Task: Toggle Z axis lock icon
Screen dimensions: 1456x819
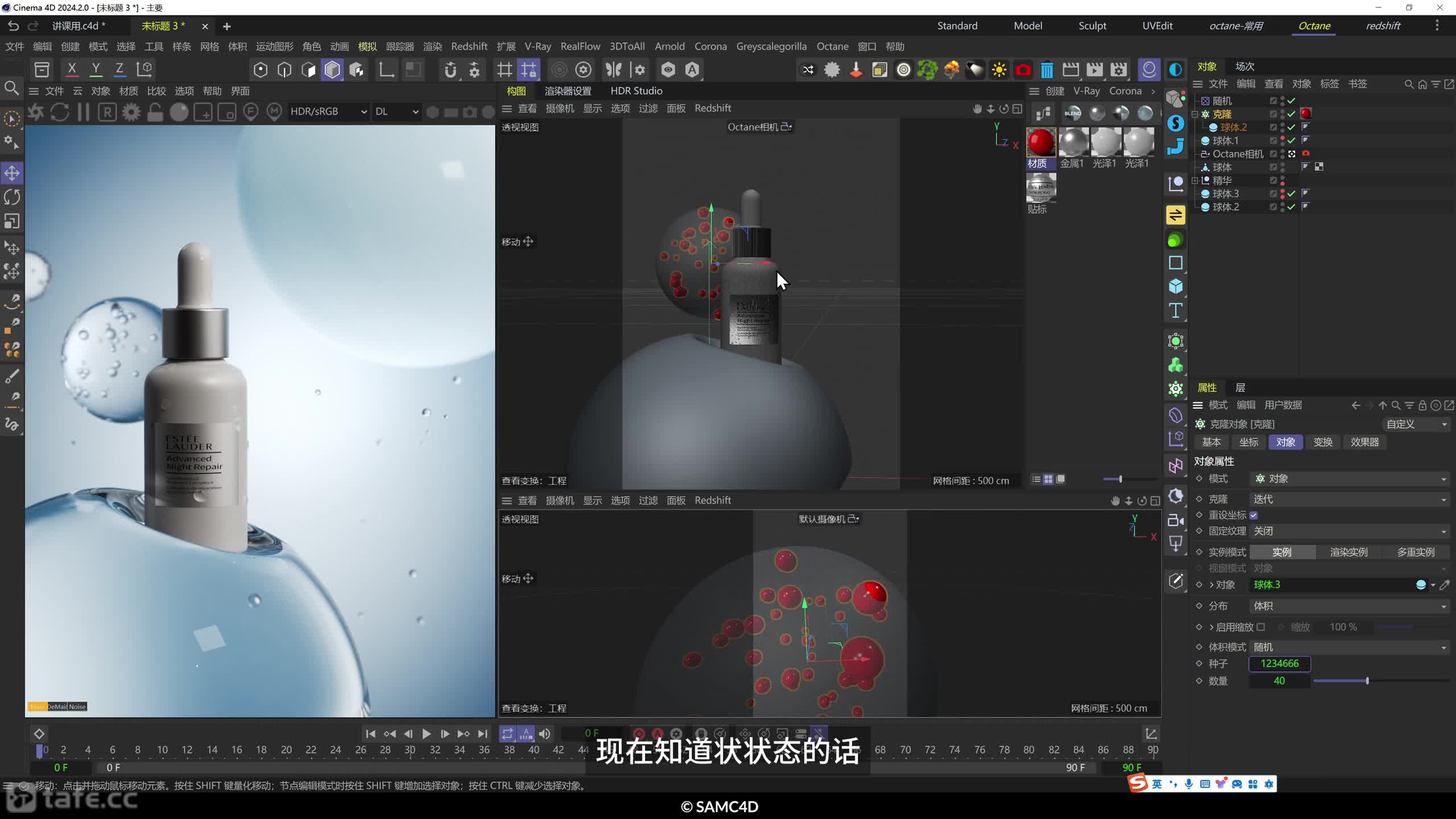Action: pos(119,69)
